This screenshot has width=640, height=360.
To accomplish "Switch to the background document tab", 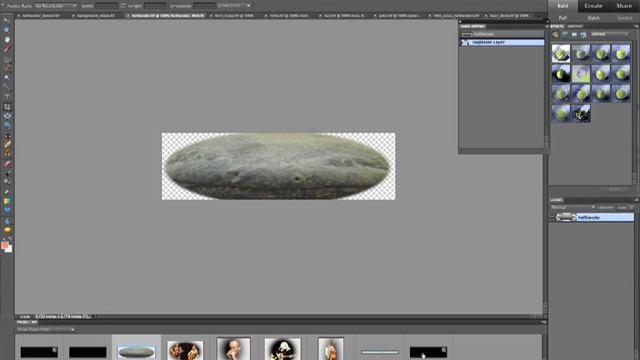I will pyautogui.click(x=96, y=16).
